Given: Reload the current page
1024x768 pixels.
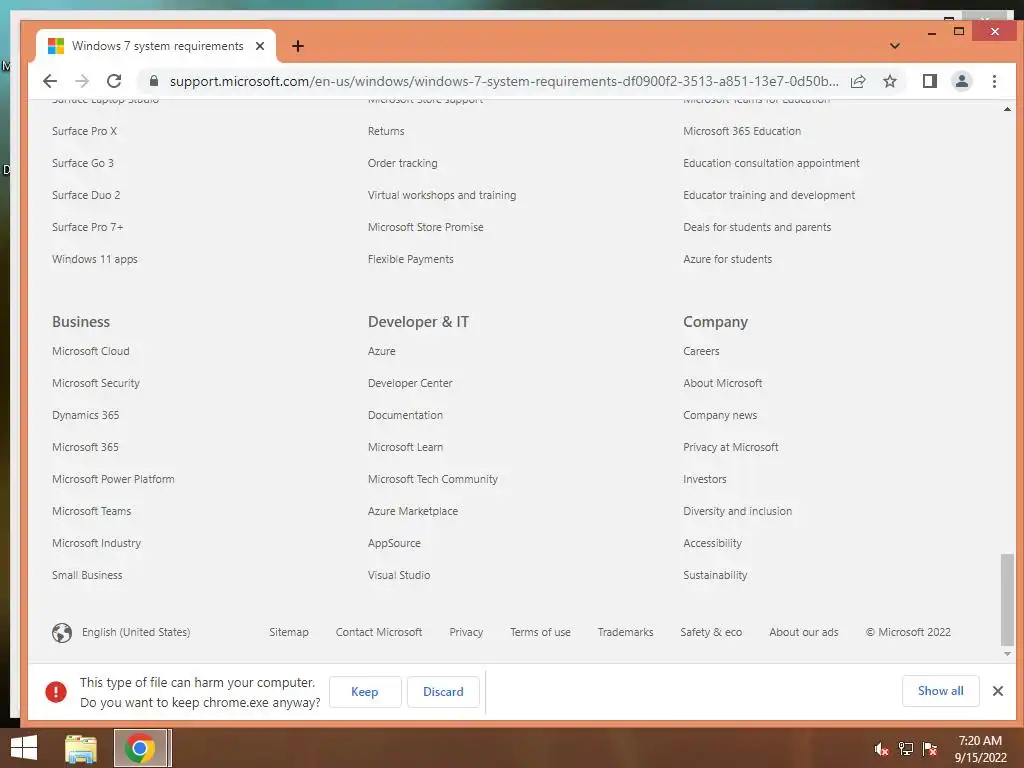Looking at the screenshot, I should 114,81.
